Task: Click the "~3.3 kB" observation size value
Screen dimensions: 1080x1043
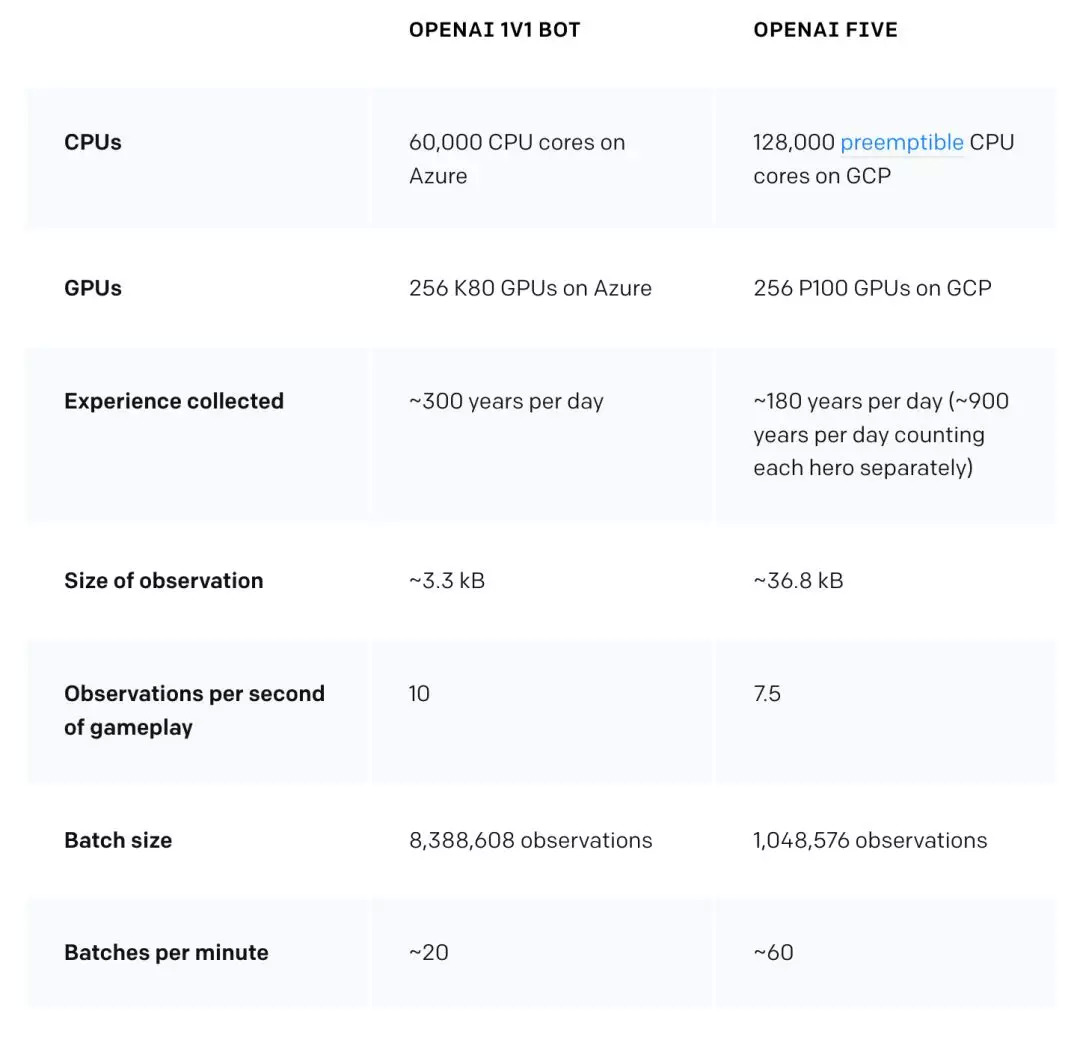Action: (x=447, y=581)
